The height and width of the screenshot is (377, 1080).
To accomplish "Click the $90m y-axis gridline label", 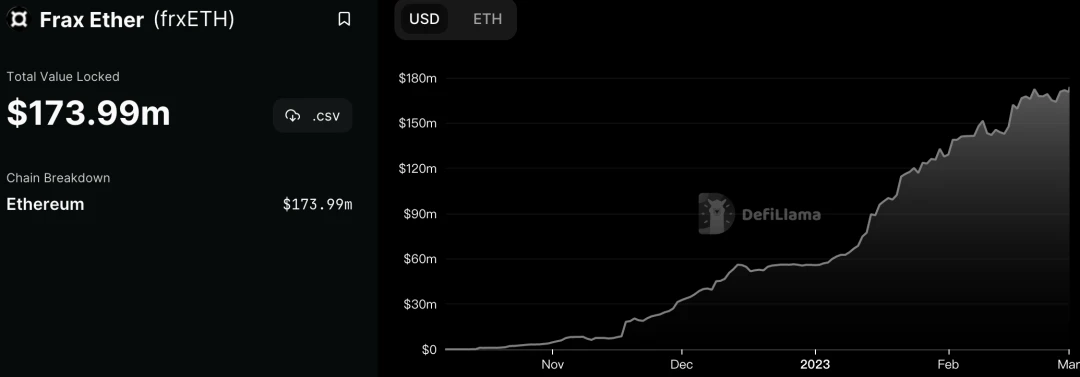I will [420, 214].
